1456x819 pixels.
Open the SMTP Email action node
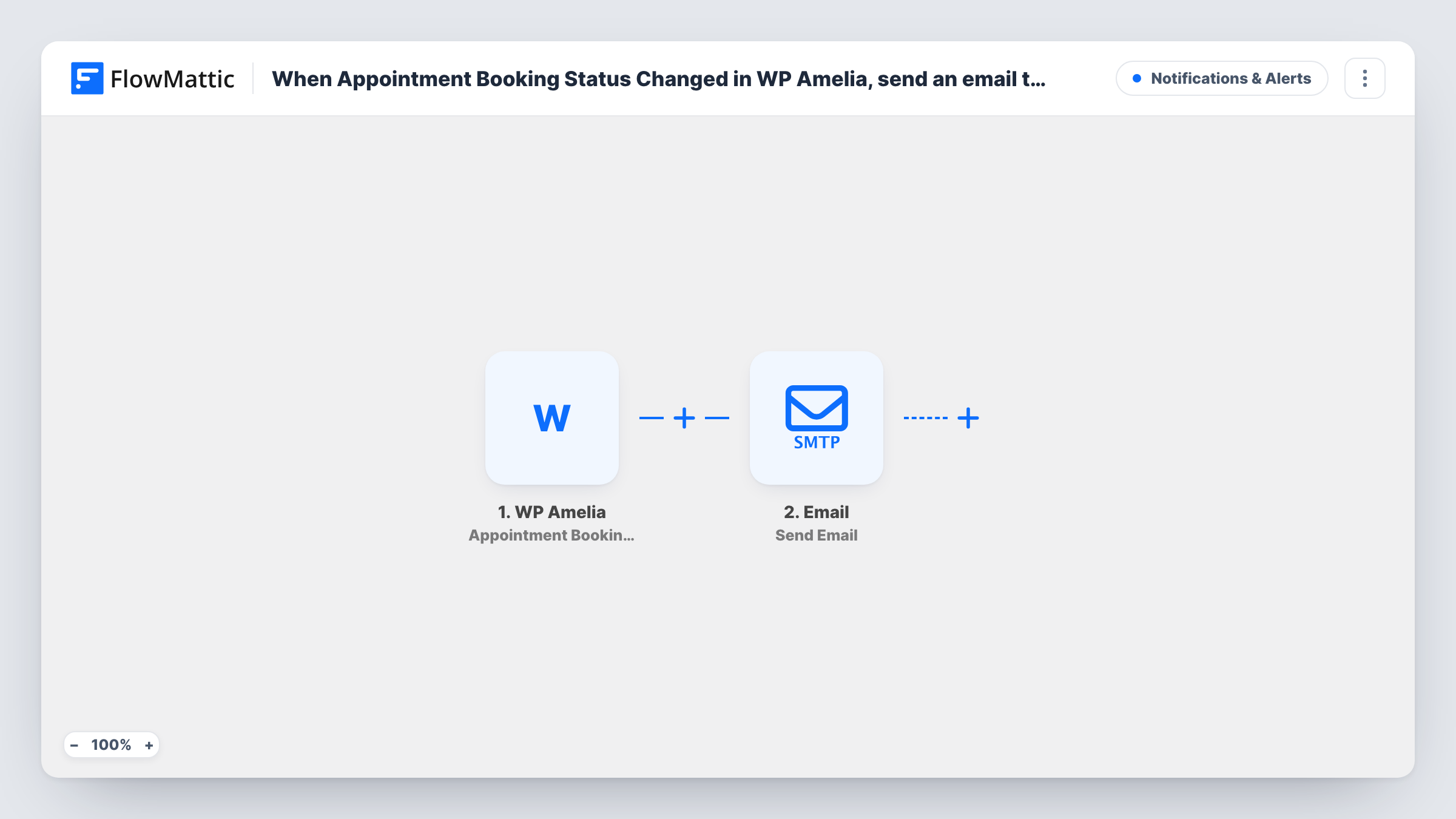point(817,418)
